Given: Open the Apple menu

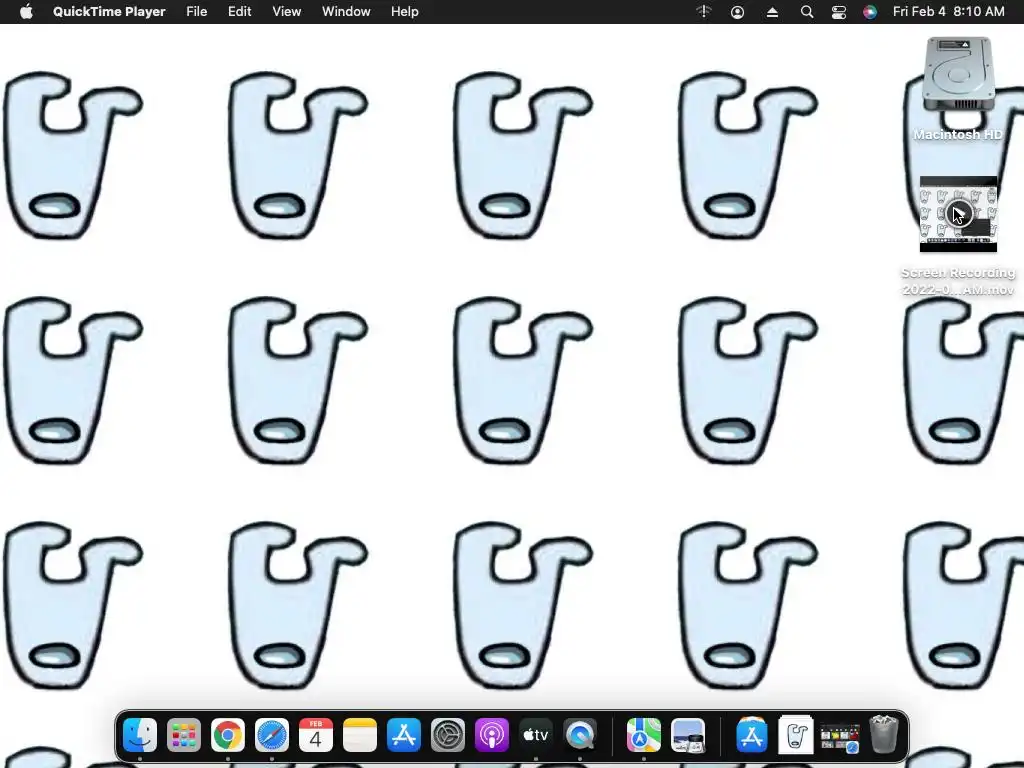Looking at the screenshot, I should 26,12.
